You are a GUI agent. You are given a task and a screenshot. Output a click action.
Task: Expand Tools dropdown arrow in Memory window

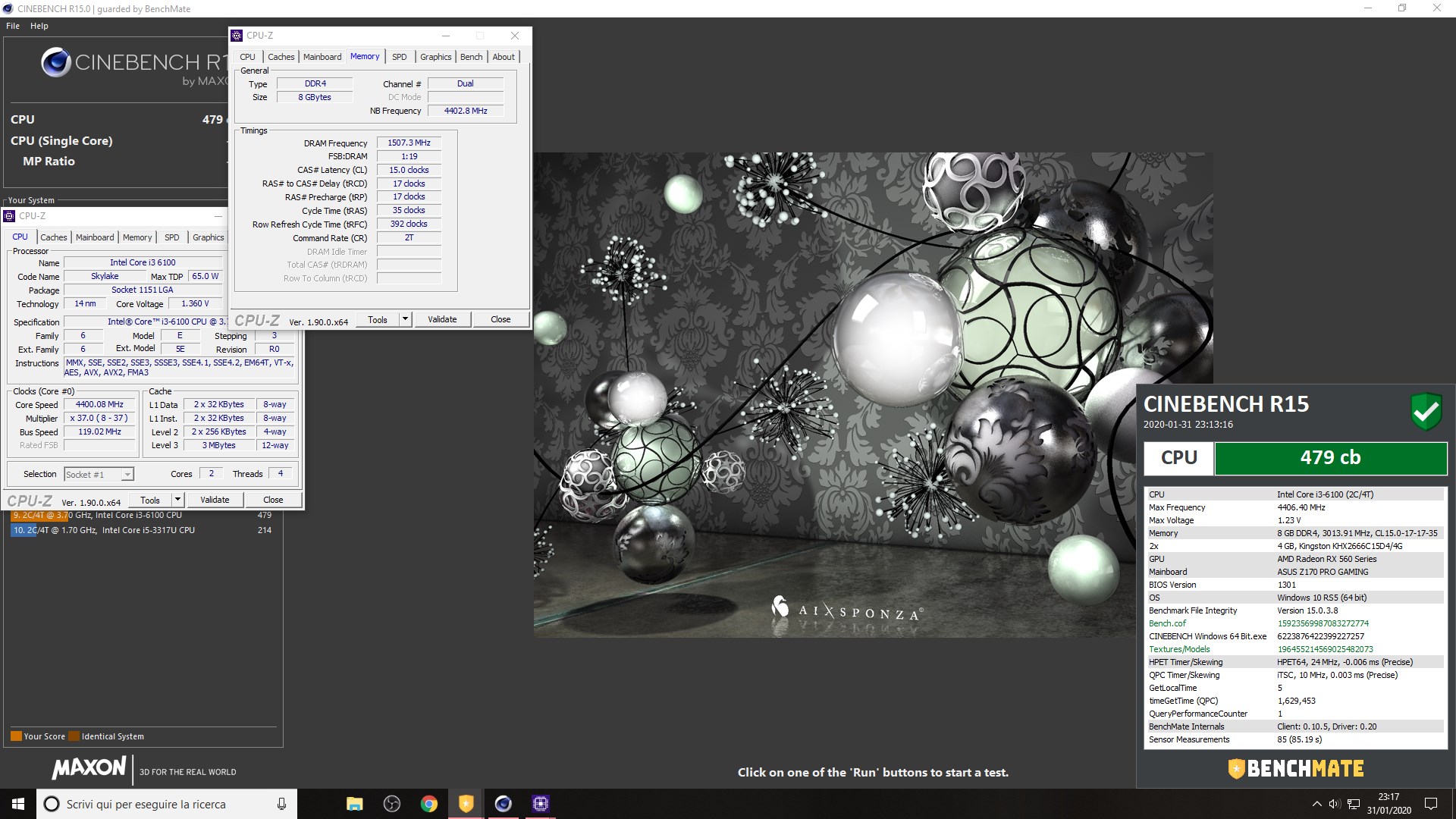[405, 320]
